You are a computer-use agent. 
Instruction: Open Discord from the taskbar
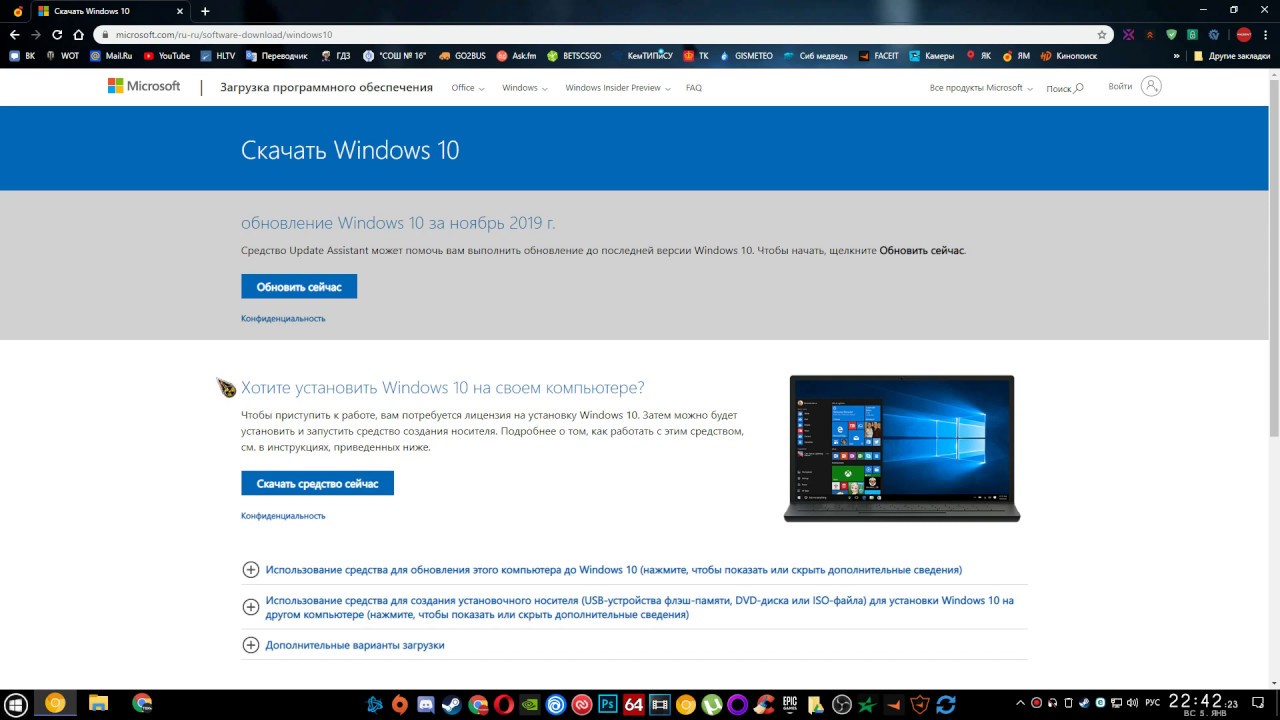click(426, 704)
